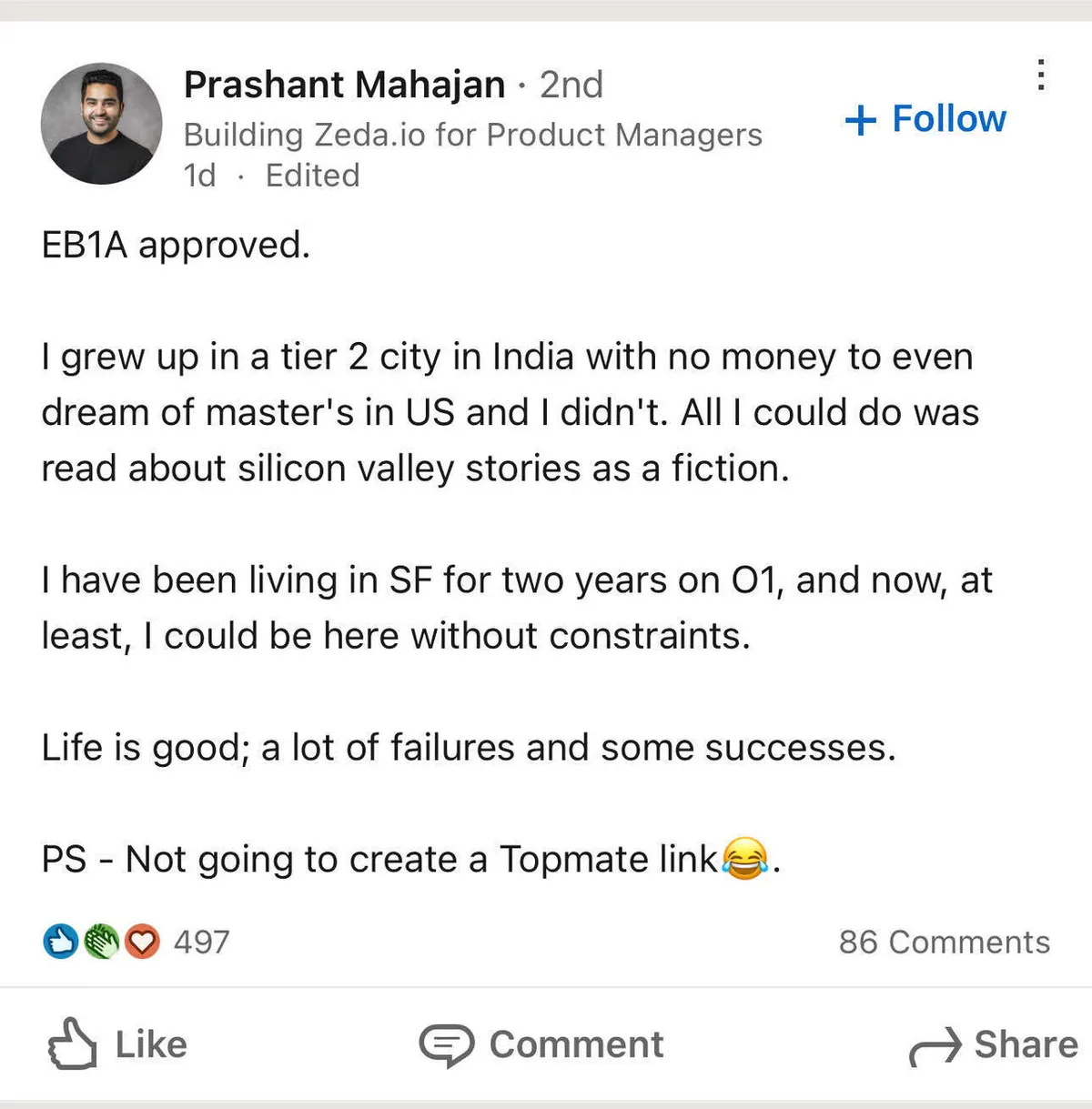The height and width of the screenshot is (1109, 1092).
Task: Click the laughing emoji in the post
Action: point(744,858)
